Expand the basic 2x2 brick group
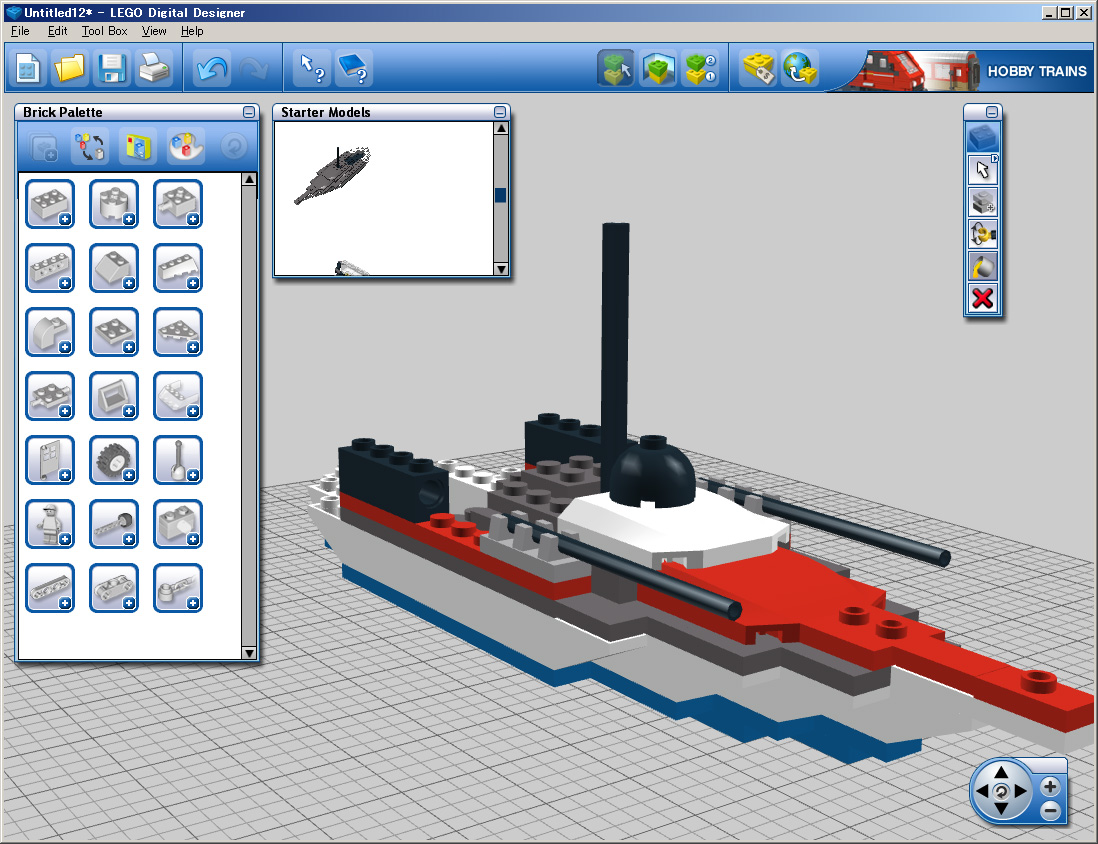This screenshot has width=1098, height=844. tap(50, 204)
